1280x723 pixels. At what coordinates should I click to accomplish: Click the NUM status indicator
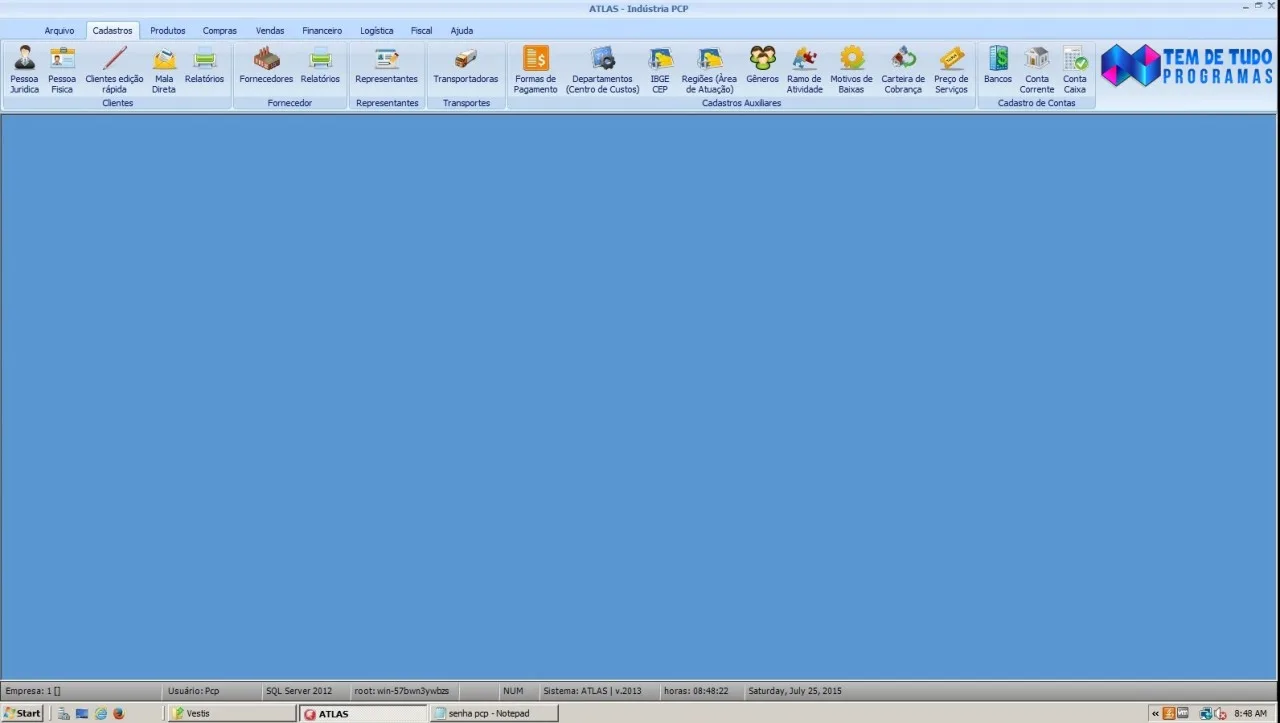[x=513, y=691]
